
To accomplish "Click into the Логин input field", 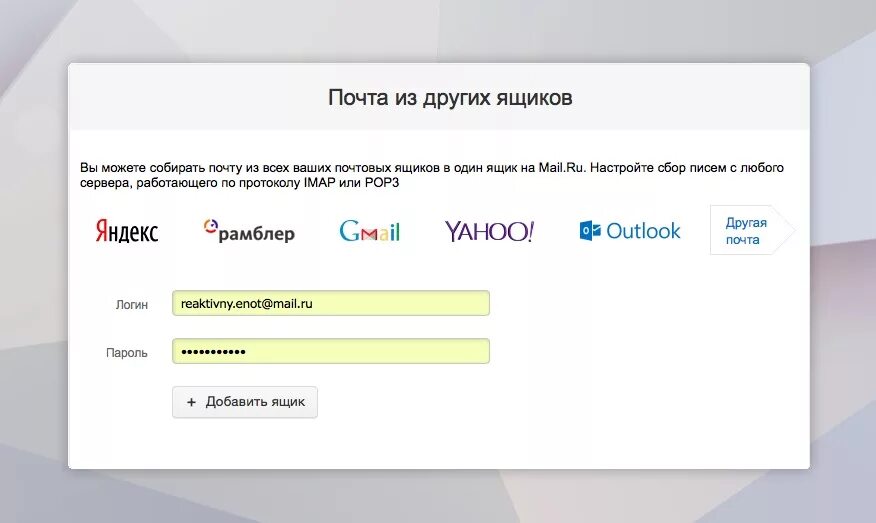I will tap(331, 303).
